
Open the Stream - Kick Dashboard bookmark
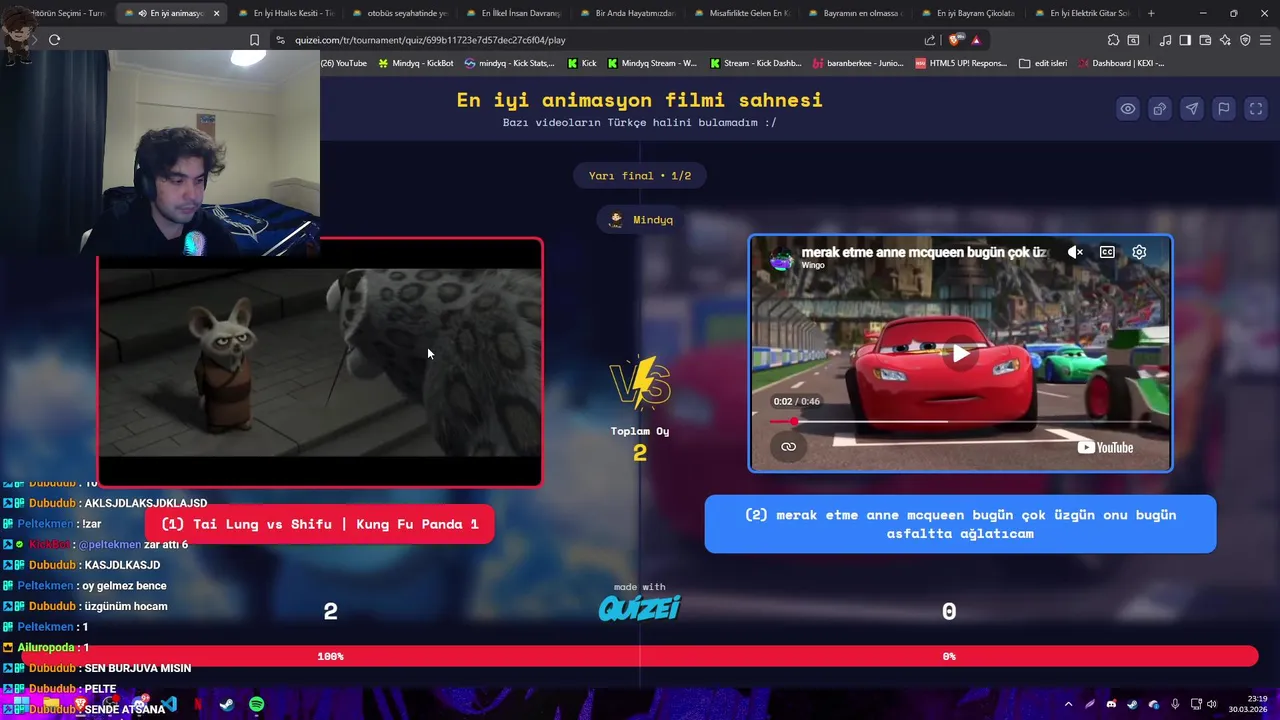tap(756, 63)
